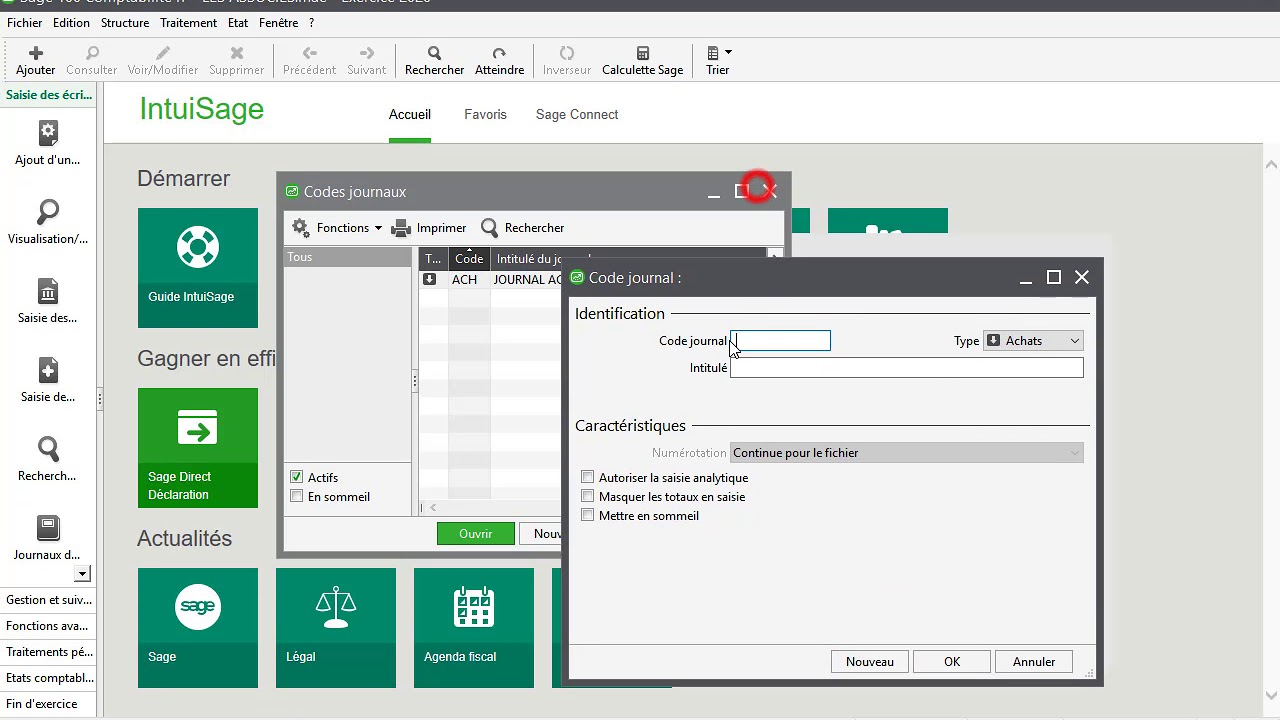Open Visualisation sidebar shortcut
Viewport: 1280px width, 720px height.
click(48, 222)
